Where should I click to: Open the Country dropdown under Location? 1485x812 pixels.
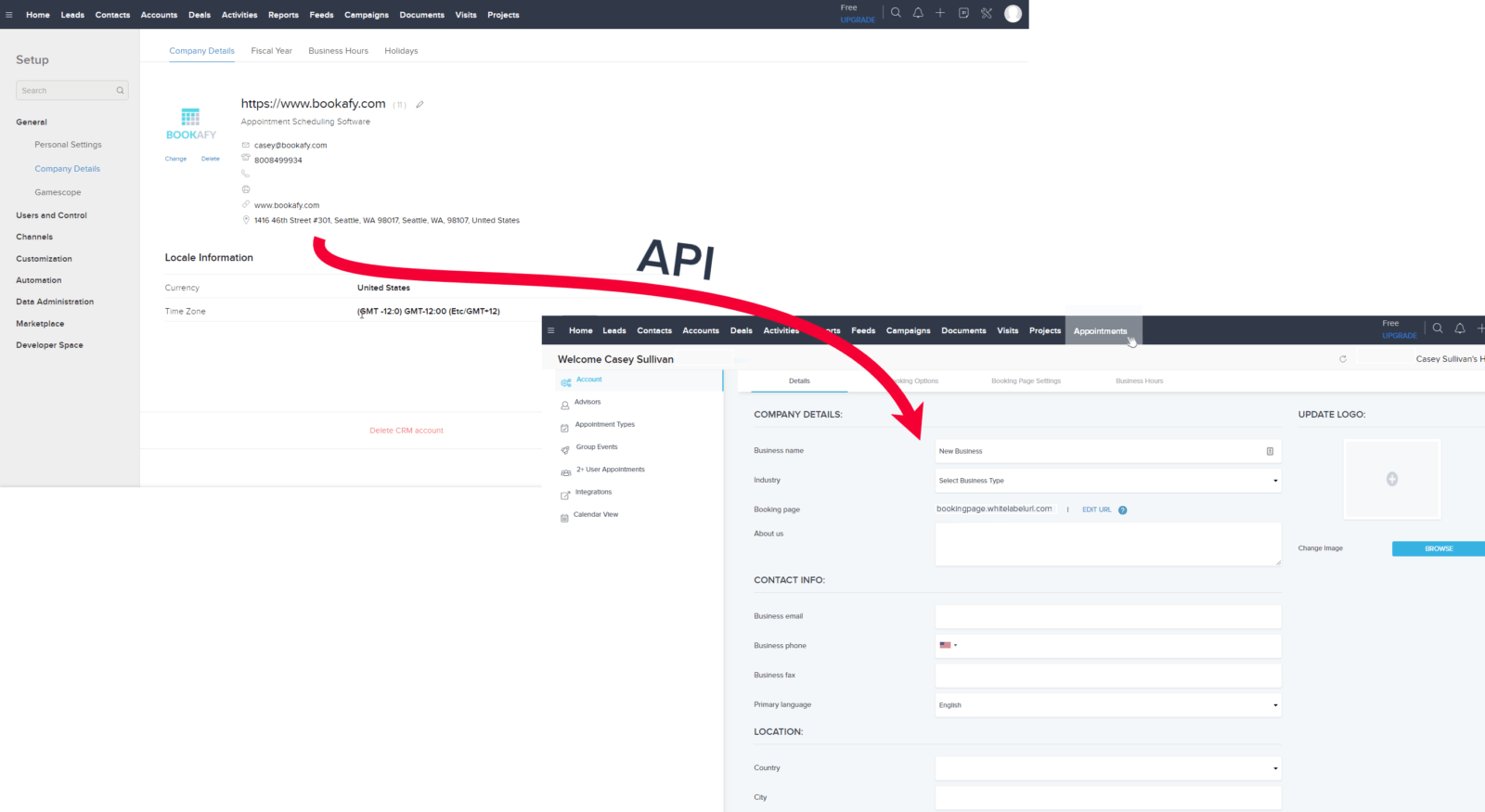[x=1108, y=768]
